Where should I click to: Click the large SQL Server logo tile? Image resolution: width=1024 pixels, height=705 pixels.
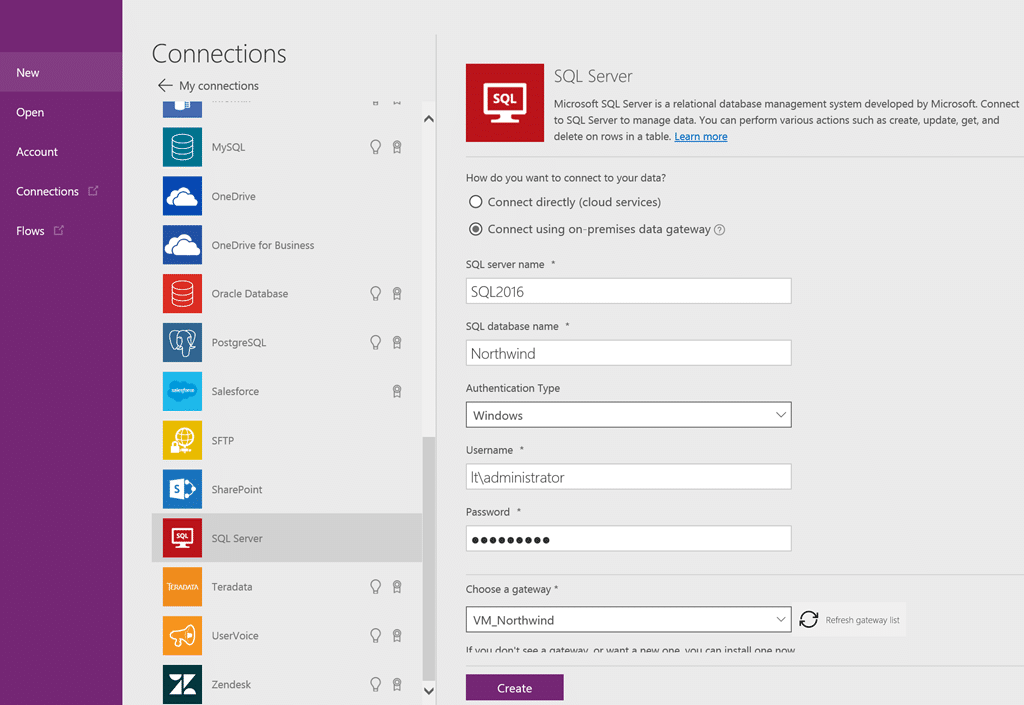504,102
